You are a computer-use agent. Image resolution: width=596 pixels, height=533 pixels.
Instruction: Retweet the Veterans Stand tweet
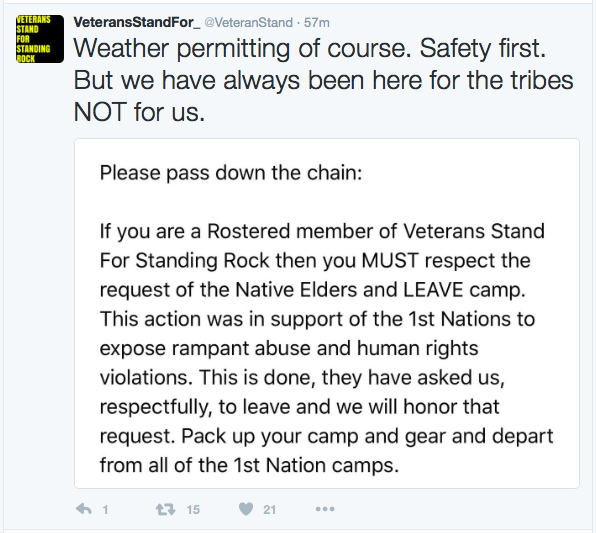click(x=165, y=509)
